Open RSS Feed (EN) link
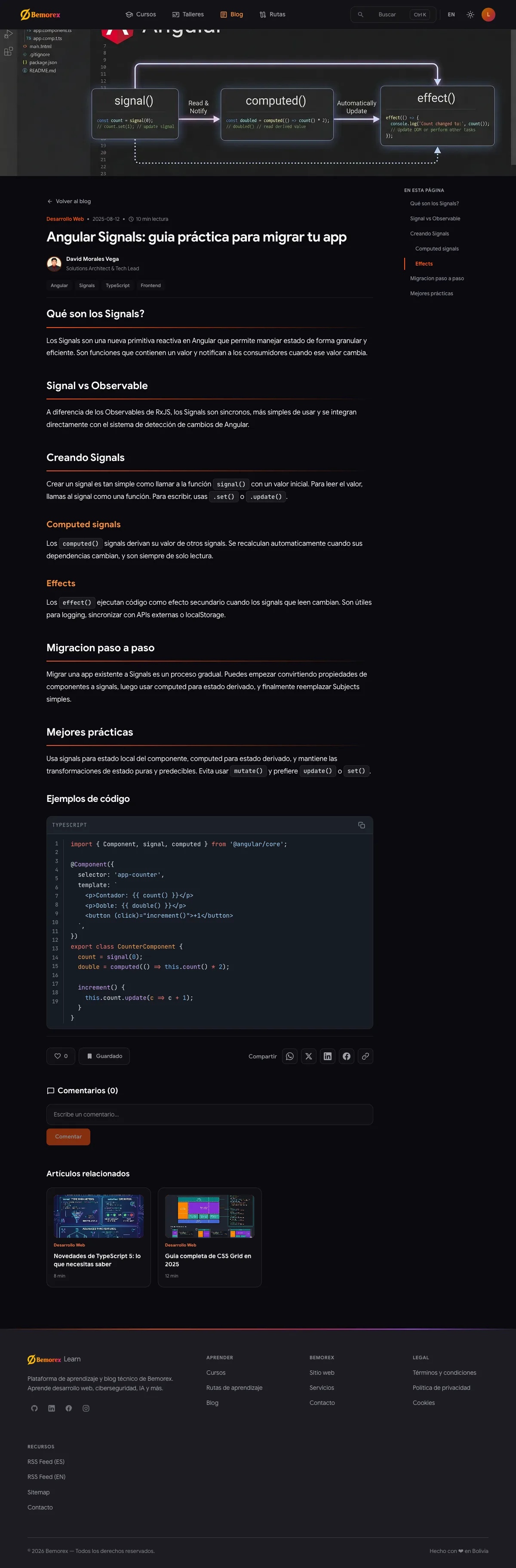The image size is (516, 1568). 46,1477
